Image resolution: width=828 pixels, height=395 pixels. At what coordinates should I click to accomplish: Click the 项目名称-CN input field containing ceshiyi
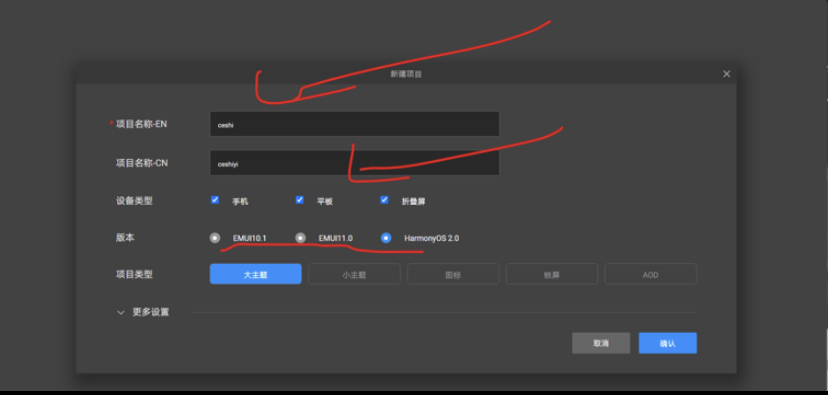tap(354, 163)
